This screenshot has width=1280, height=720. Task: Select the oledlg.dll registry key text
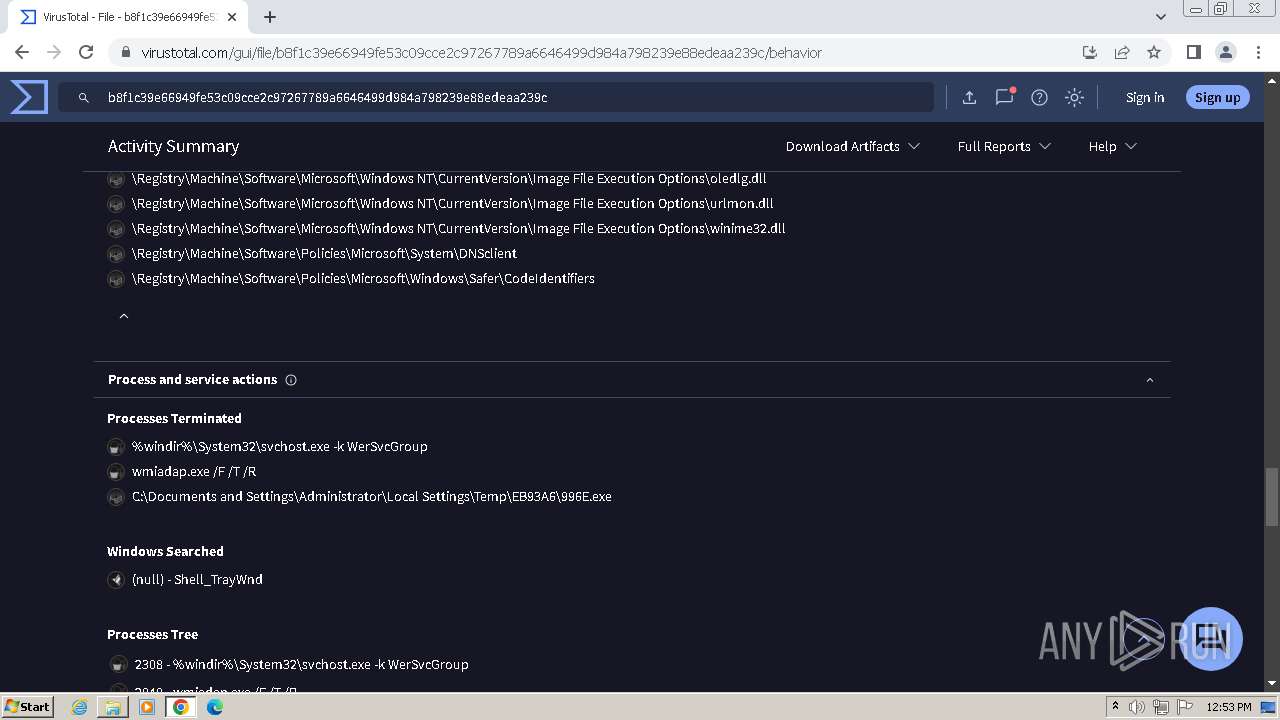pyautogui.click(x=449, y=178)
